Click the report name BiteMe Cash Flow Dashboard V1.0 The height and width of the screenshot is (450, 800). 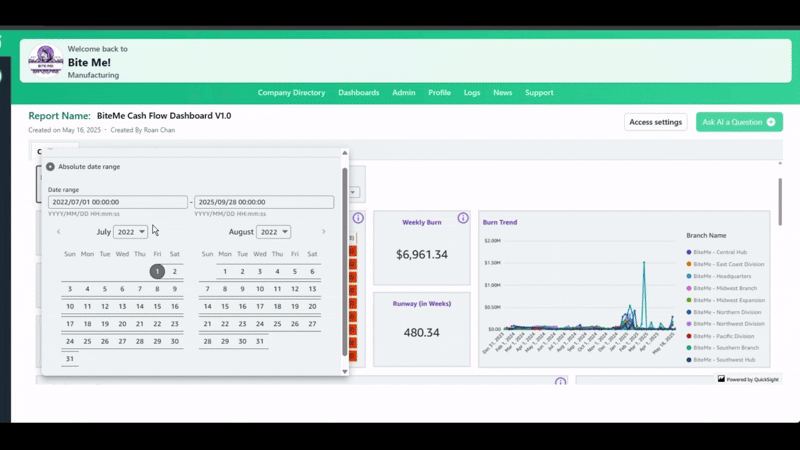click(x=164, y=116)
